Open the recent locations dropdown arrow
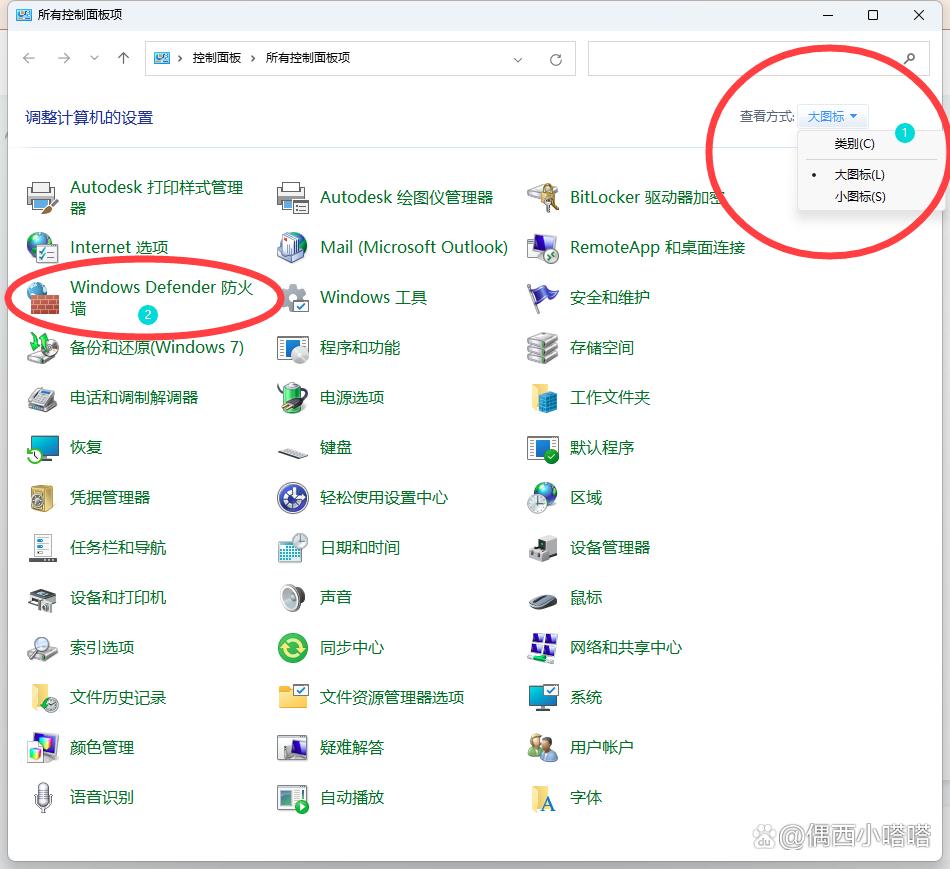Image resolution: width=950 pixels, height=869 pixels. point(94,58)
